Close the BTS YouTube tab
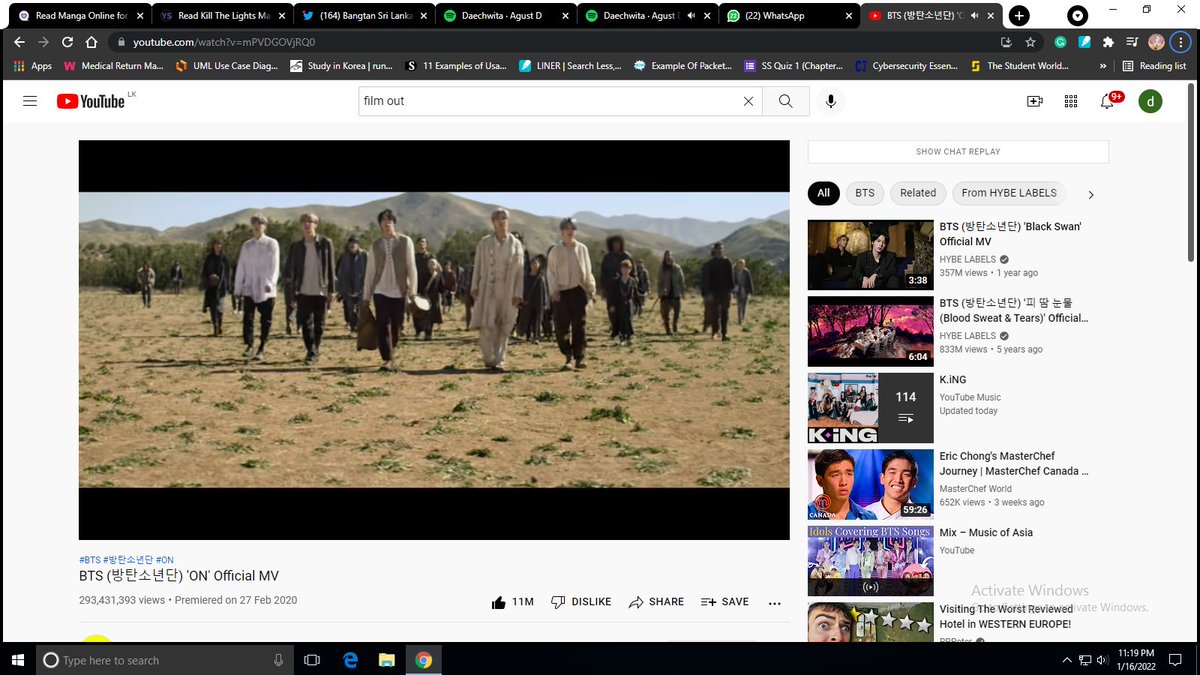This screenshot has width=1200, height=675. pos(992,15)
